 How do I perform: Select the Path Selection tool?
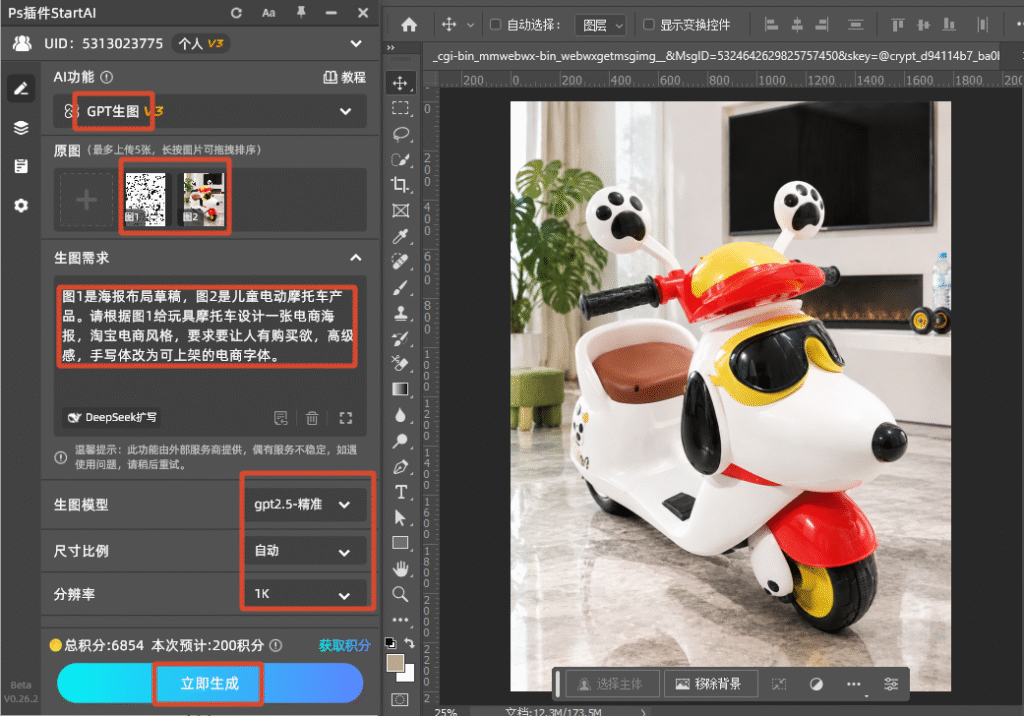(x=400, y=517)
